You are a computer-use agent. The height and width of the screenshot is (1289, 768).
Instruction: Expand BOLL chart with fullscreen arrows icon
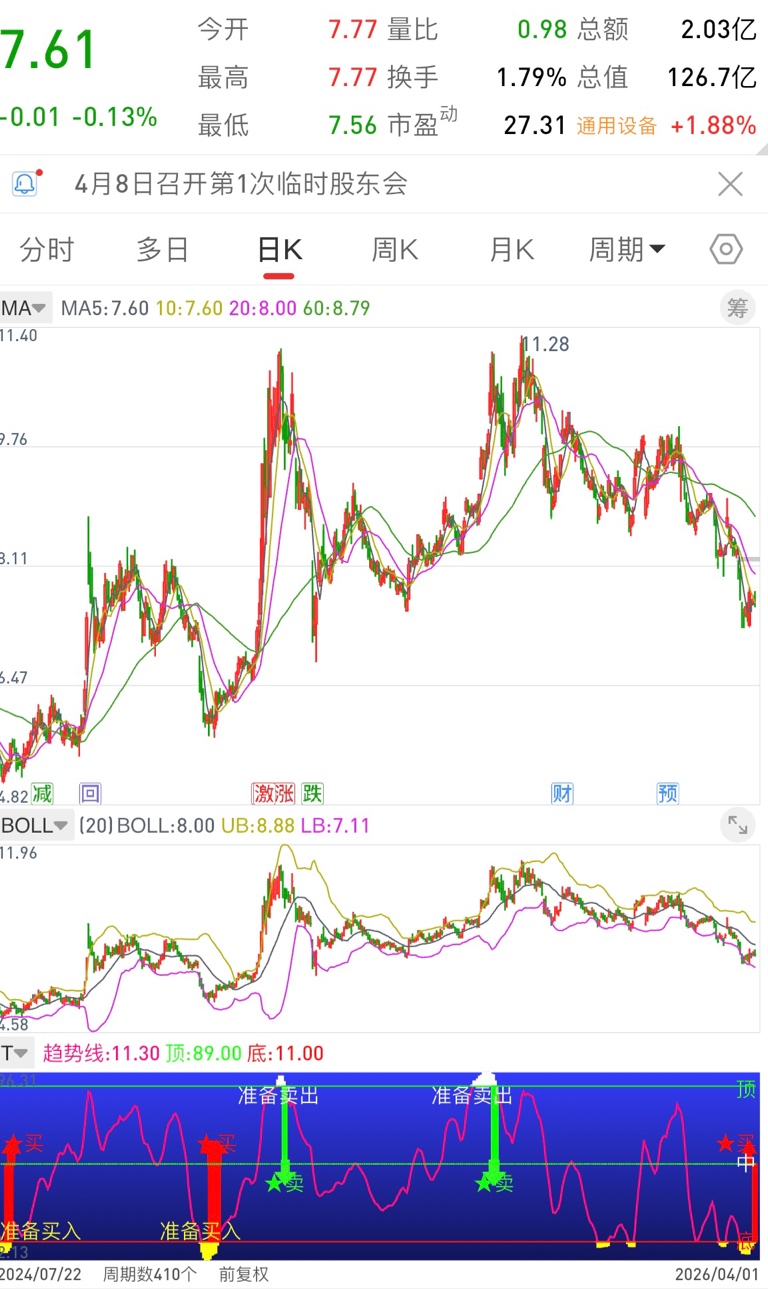[737, 825]
